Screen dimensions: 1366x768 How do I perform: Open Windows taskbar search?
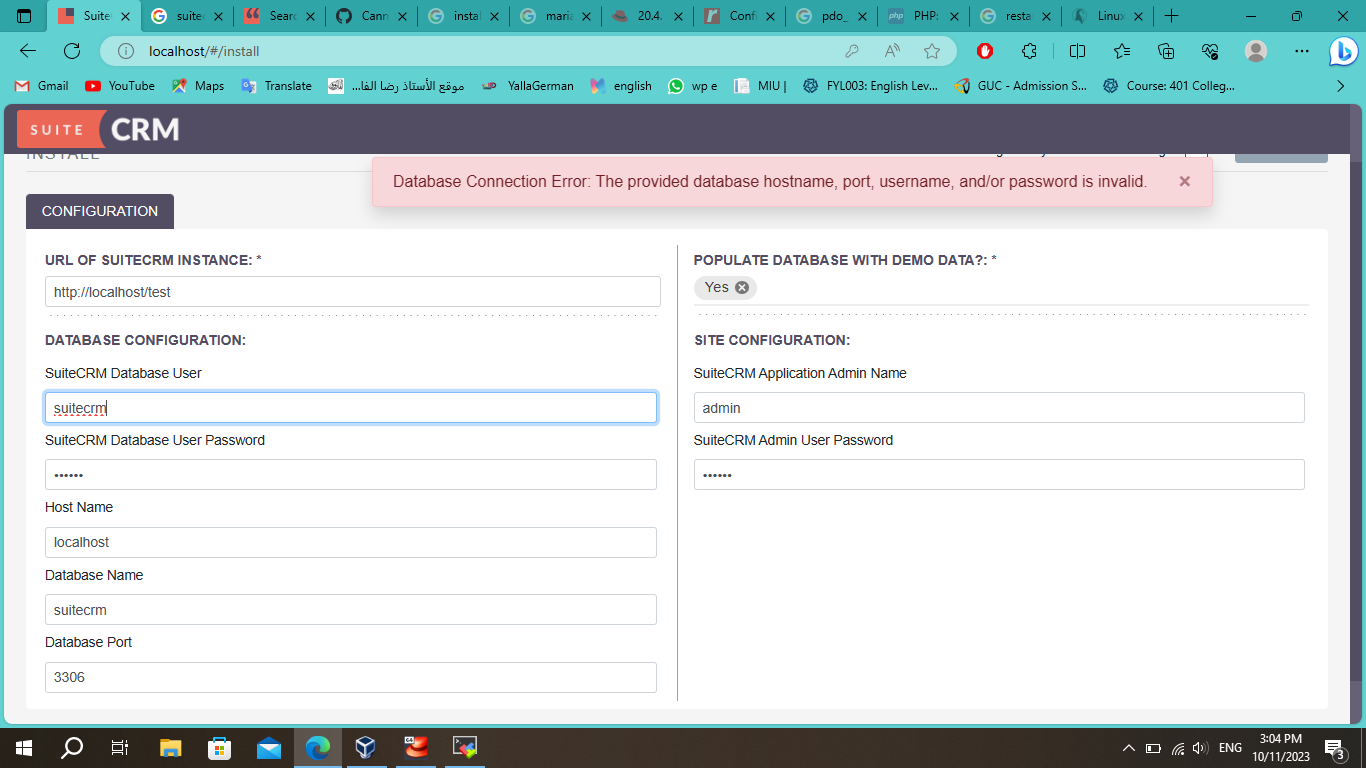72,747
